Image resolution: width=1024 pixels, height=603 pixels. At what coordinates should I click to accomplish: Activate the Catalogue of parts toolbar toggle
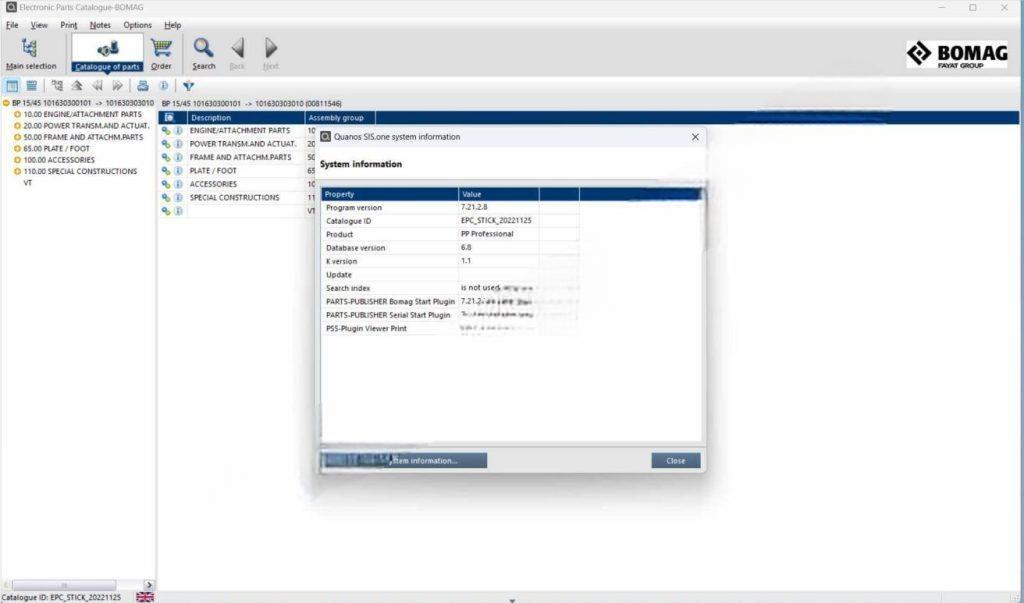click(x=106, y=49)
